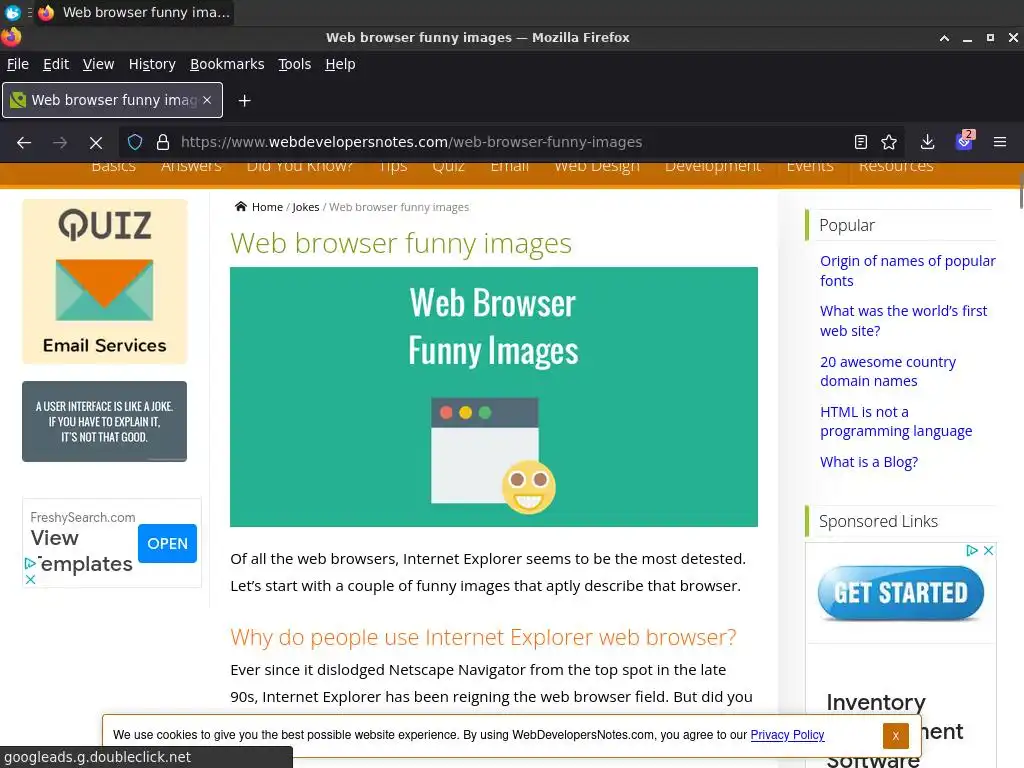Click Web browser funny images page heading
The height and width of the screenshot is (768, 1024).
point(401,243)
